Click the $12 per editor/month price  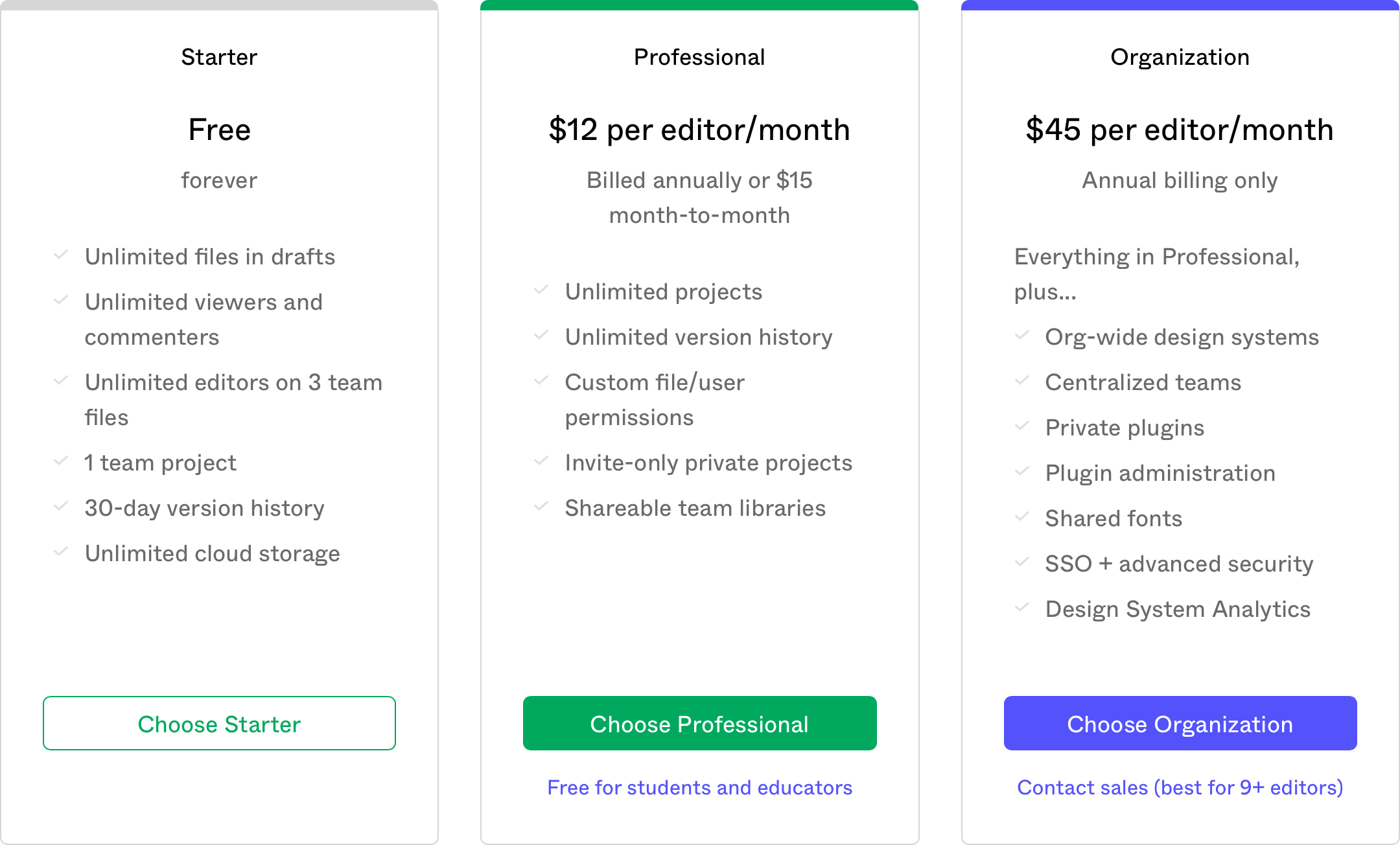699,130
